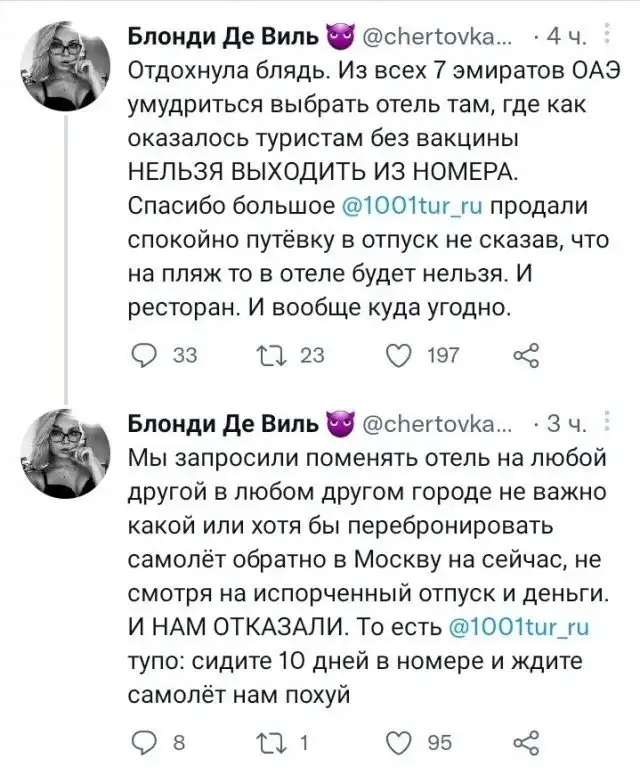Open Блонди Де Виль name on second tweet

point(224,424)
